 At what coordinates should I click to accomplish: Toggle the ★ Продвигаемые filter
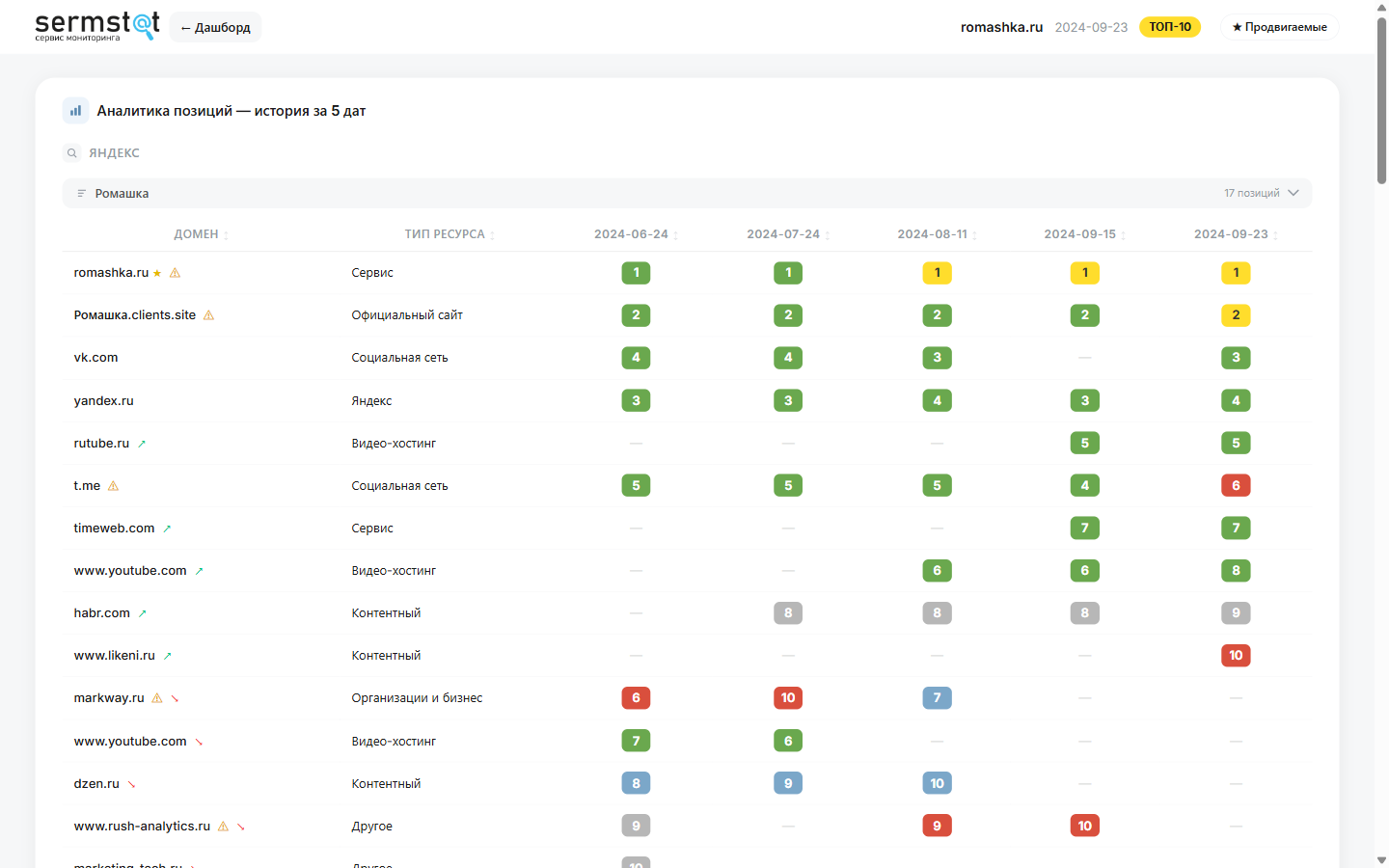1280,27
